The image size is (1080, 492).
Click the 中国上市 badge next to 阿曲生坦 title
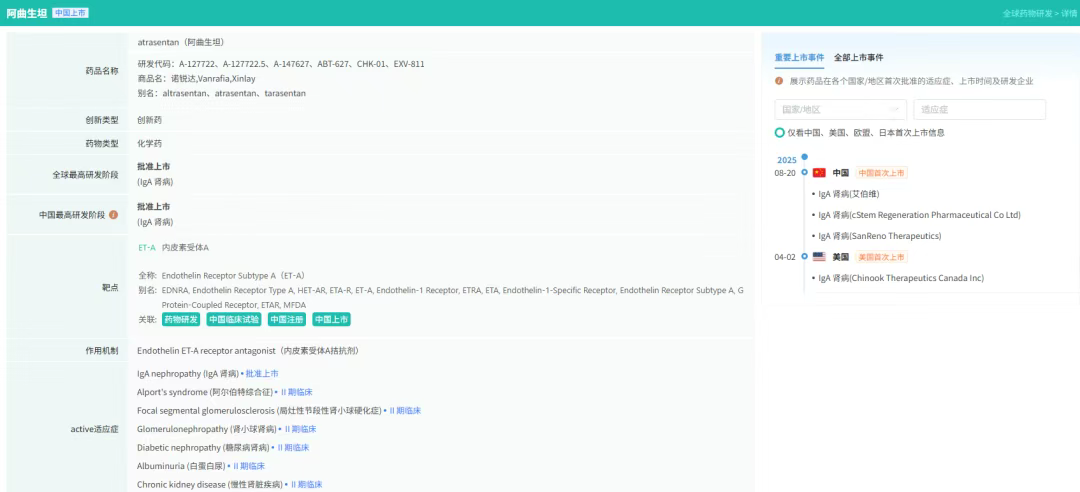70,13
